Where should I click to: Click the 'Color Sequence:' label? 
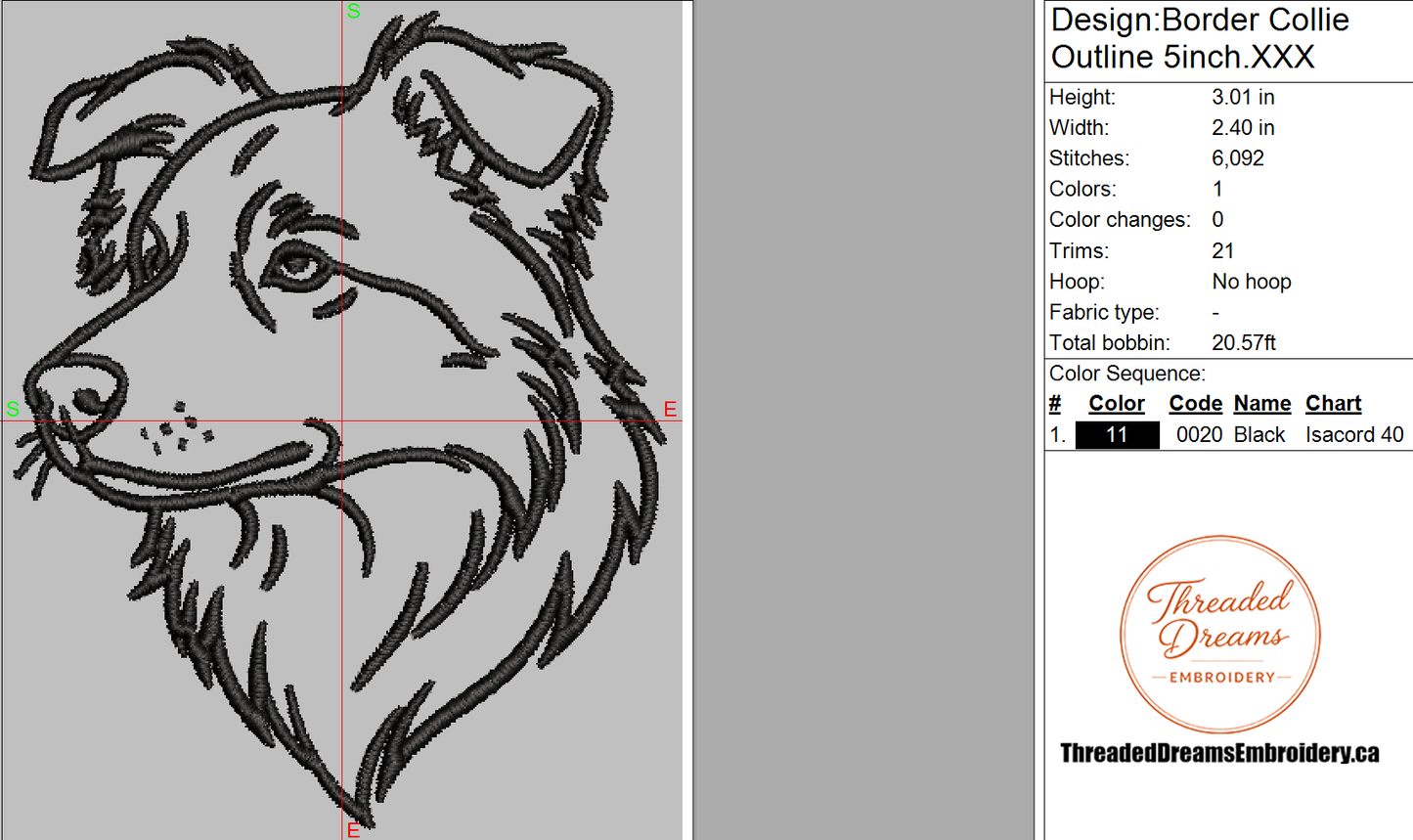(x=1127, y=374)
